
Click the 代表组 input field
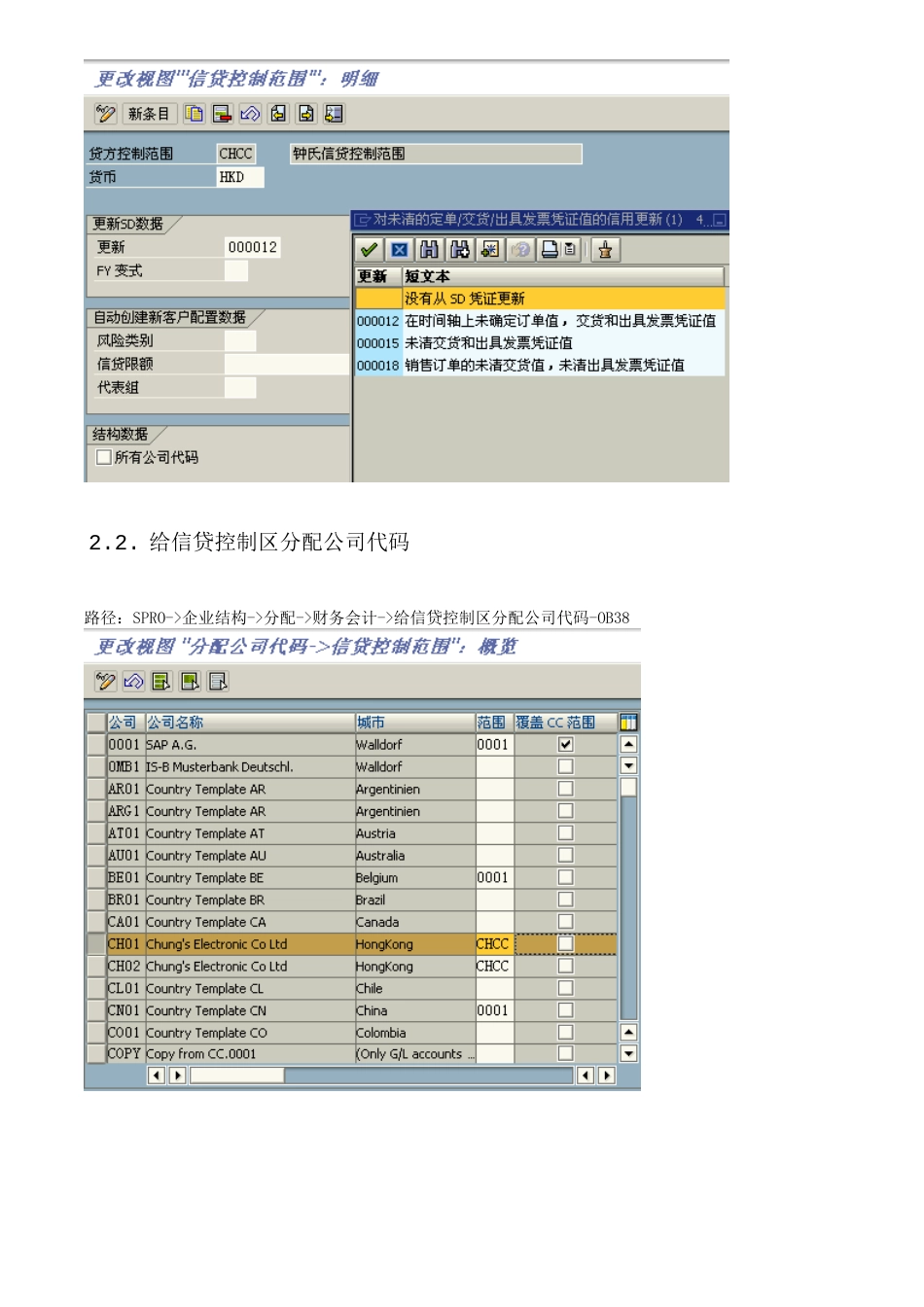pyautogui.click(x=240, y=387)
